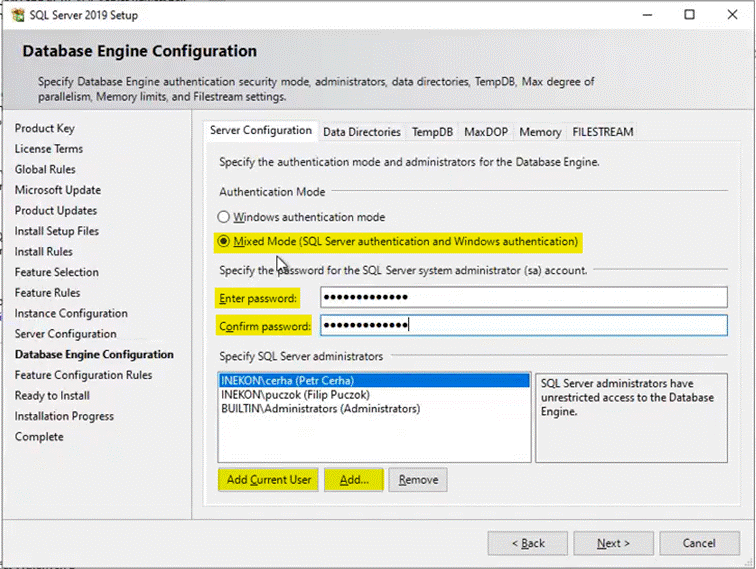Screen dimensions: 756x569
Task: Remove the selected administrator
Action: tap(418, 480)
